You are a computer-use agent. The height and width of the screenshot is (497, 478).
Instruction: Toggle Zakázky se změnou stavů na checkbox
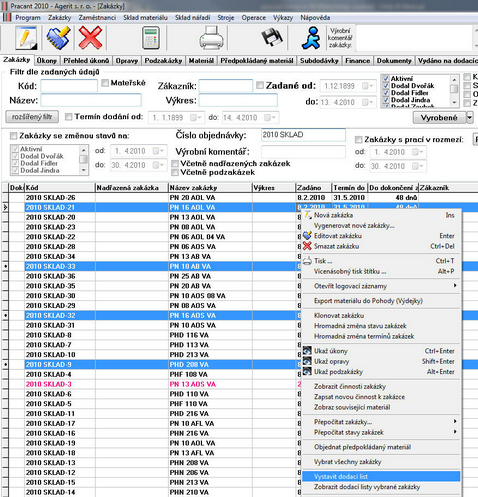14,136
